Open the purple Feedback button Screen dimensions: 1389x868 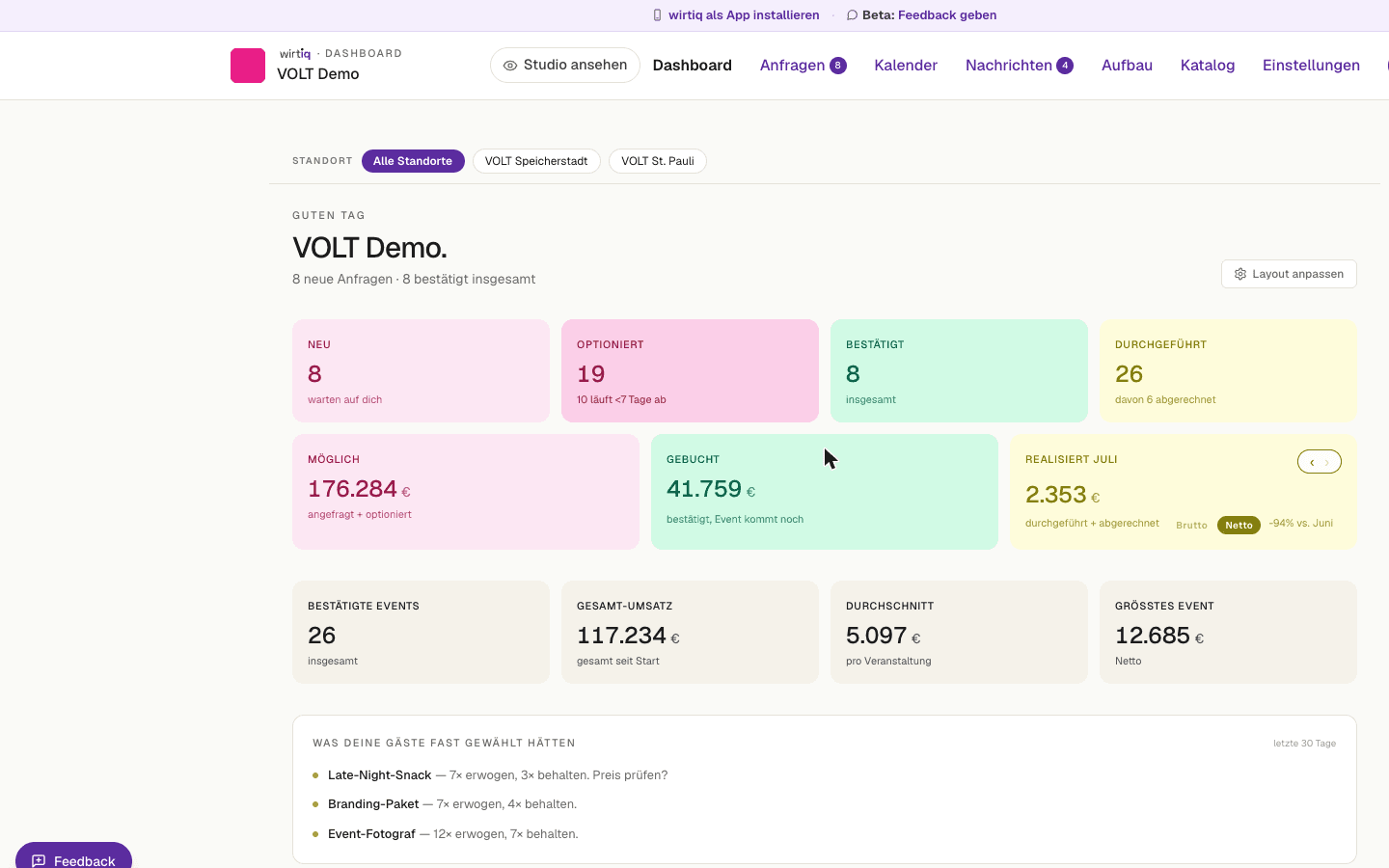click(73, 855)
